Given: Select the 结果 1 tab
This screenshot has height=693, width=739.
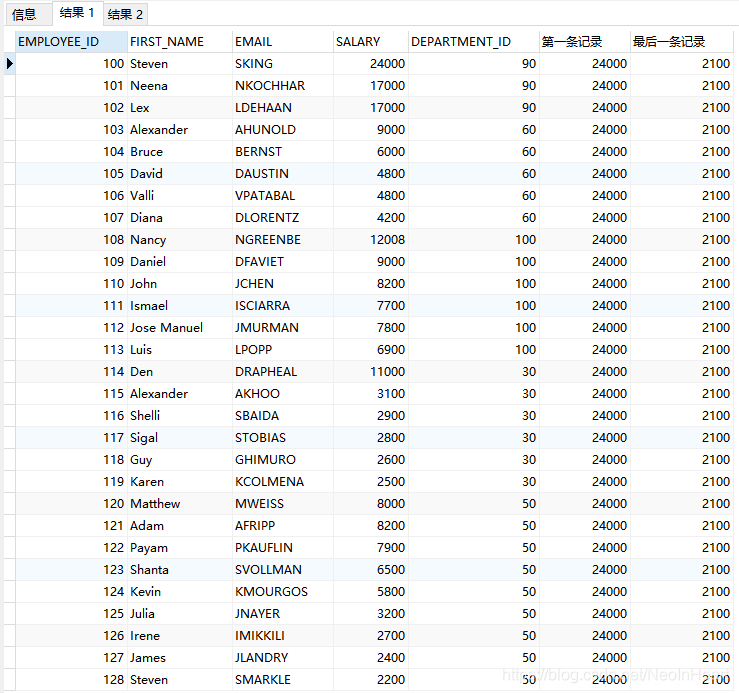Looking at the screenshot, I should 77,13.
